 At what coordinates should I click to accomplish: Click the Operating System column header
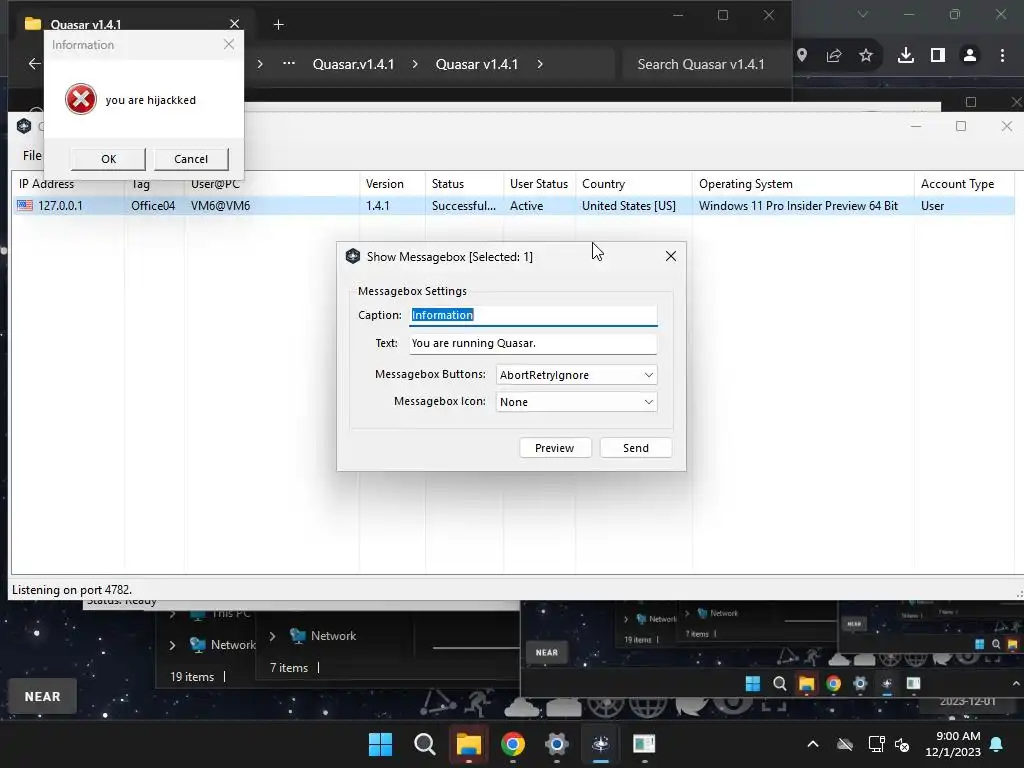[803, 184]
